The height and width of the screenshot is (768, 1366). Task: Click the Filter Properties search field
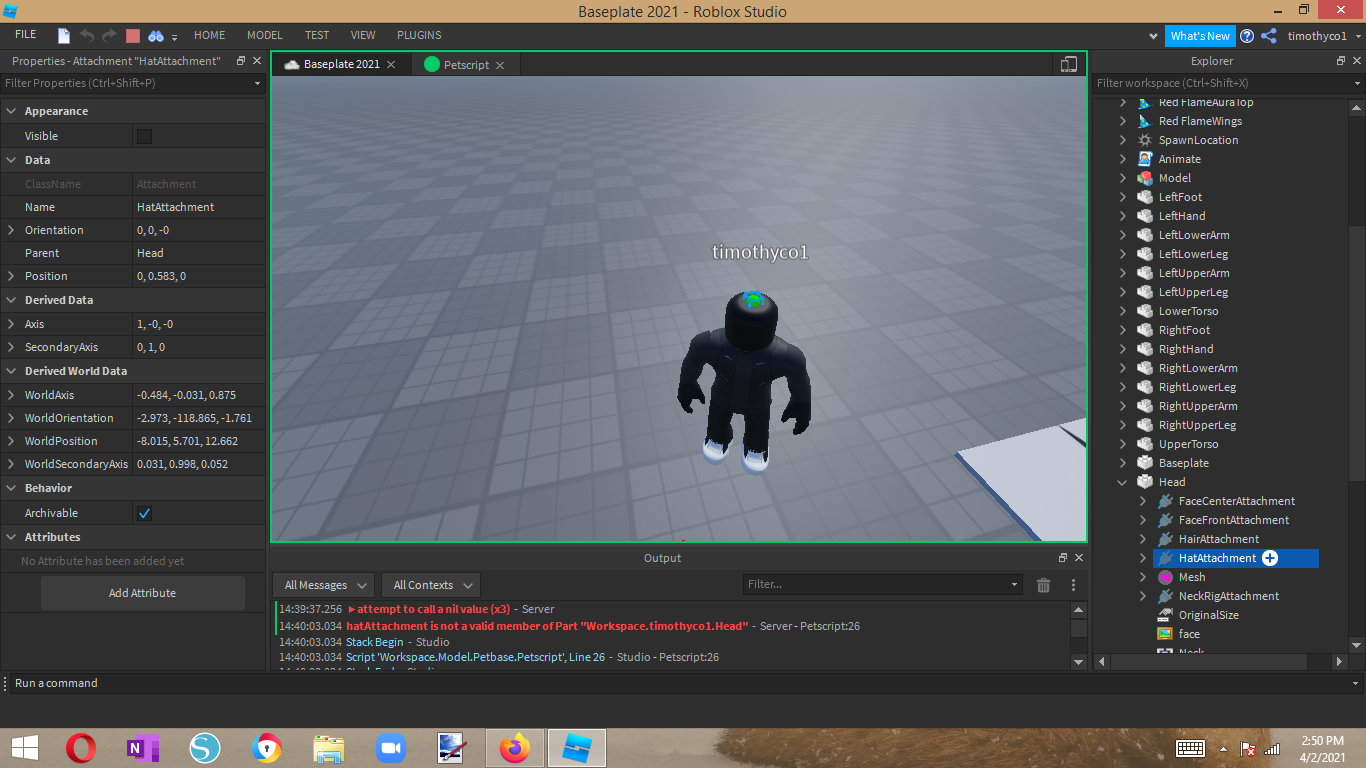[x=133, y=83]
